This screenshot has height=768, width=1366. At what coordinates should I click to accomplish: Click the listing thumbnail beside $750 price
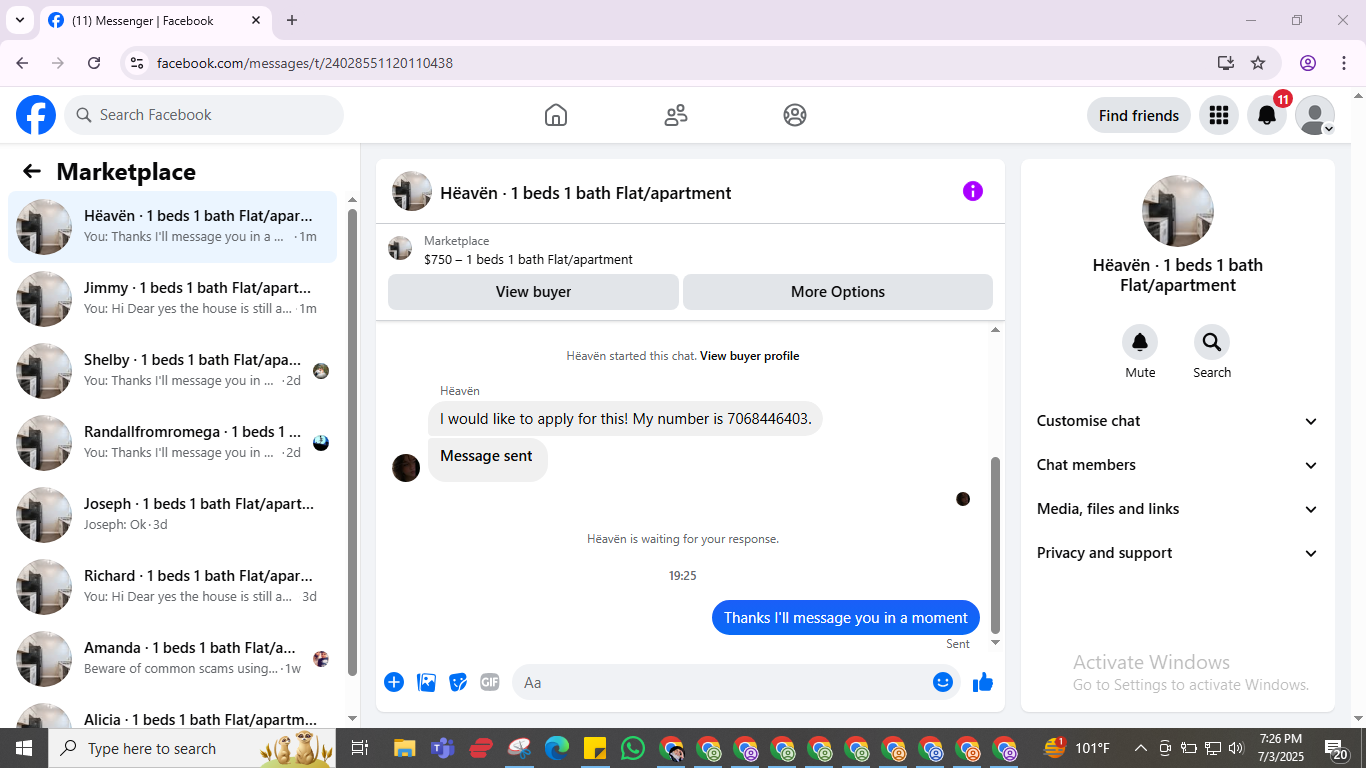[x=400, y=248]
